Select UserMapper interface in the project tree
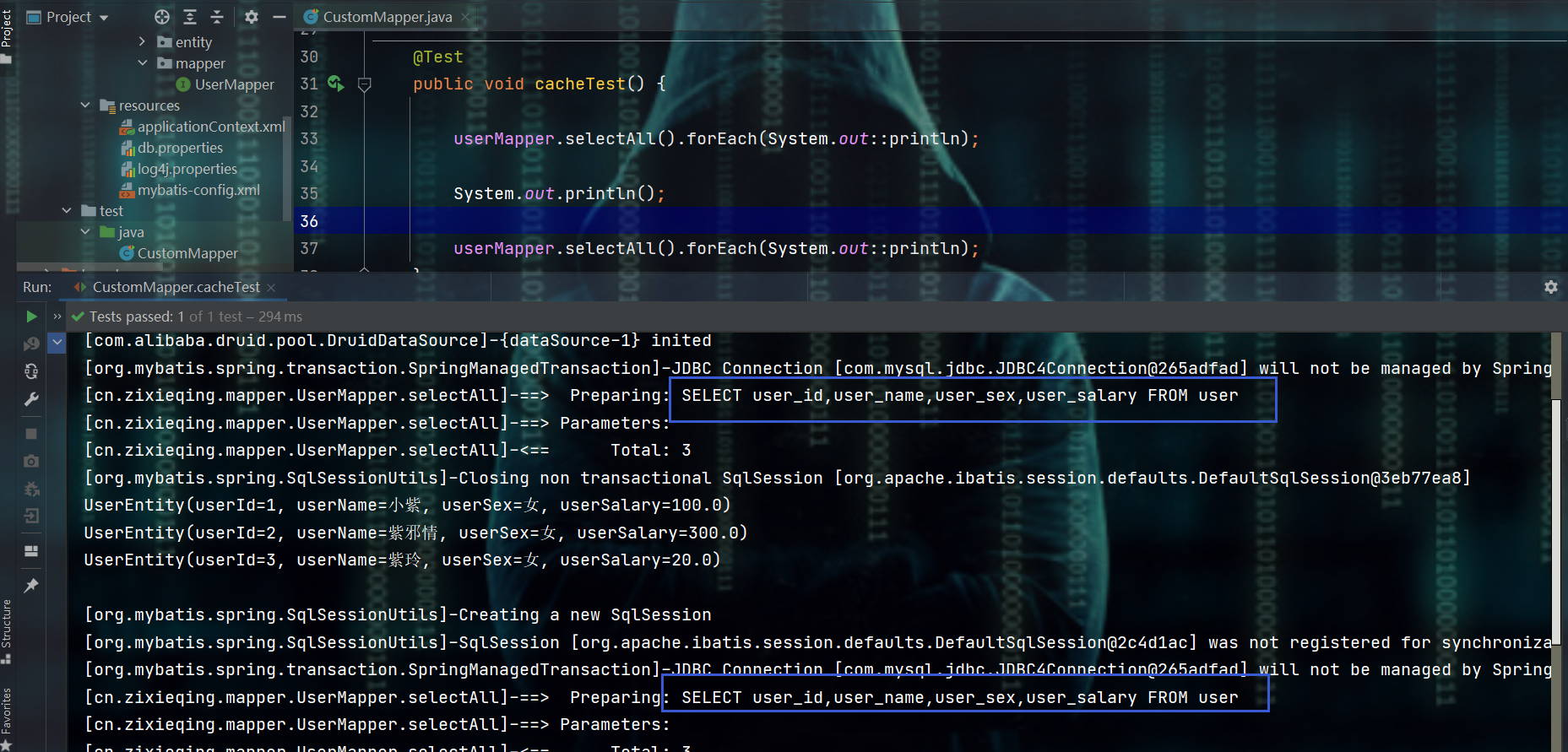 click(x=234, y=84)
